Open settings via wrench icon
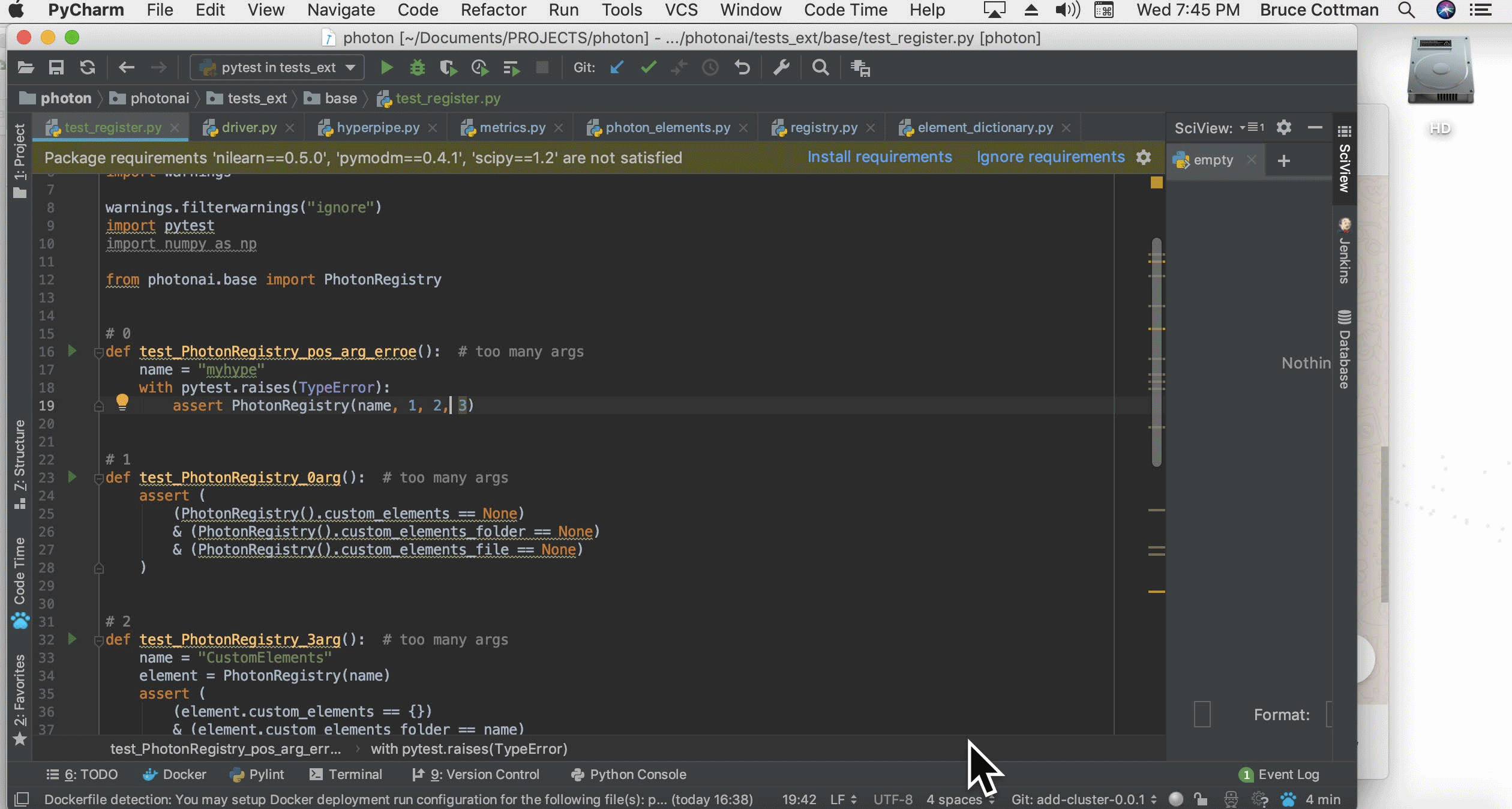Image resolution: width=1512 pixels, height=809 pixels. coord(781,68)
